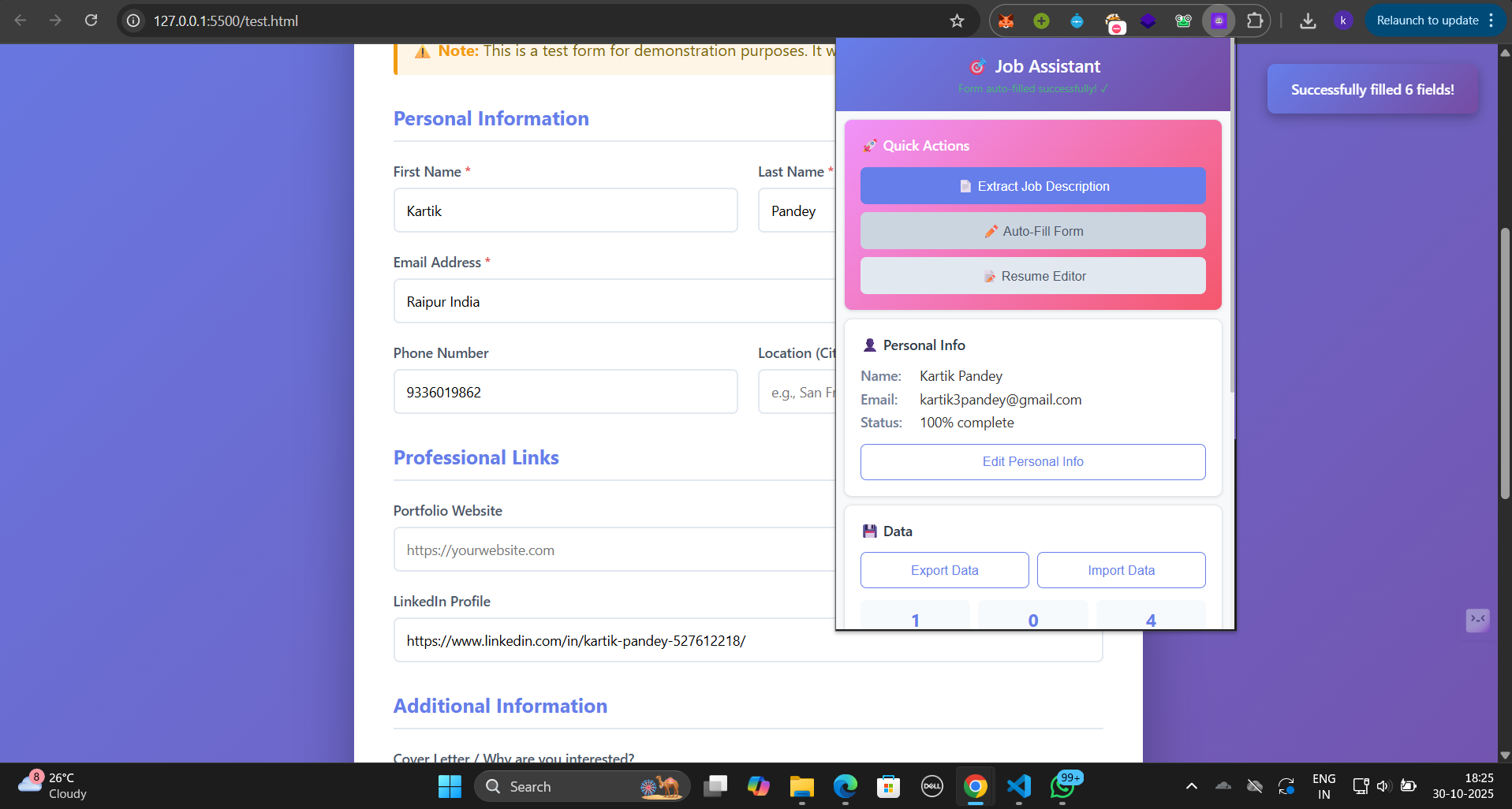Image resolution: width=1512 pixels, height=809 pixels.
Task: Click the 'Job Assistant' popup title
Action: [x=1047, y=66]
